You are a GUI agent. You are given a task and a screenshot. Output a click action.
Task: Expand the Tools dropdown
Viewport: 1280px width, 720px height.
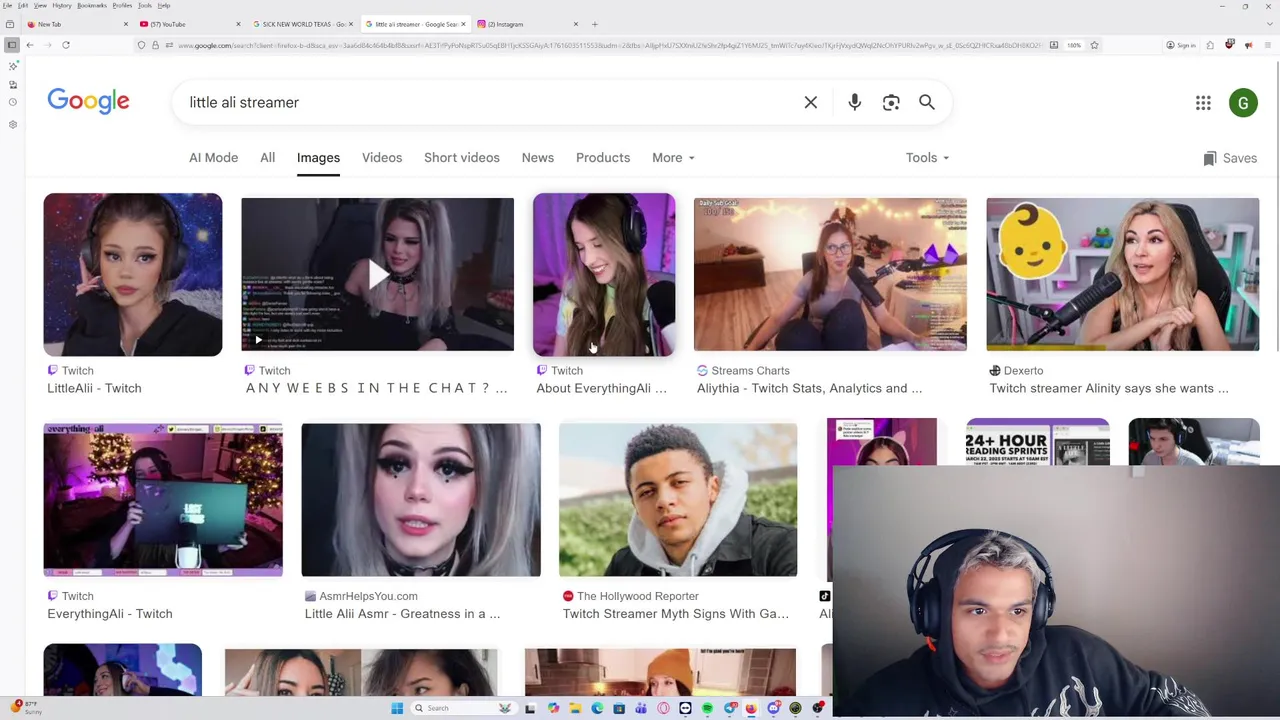pos(927,158)
